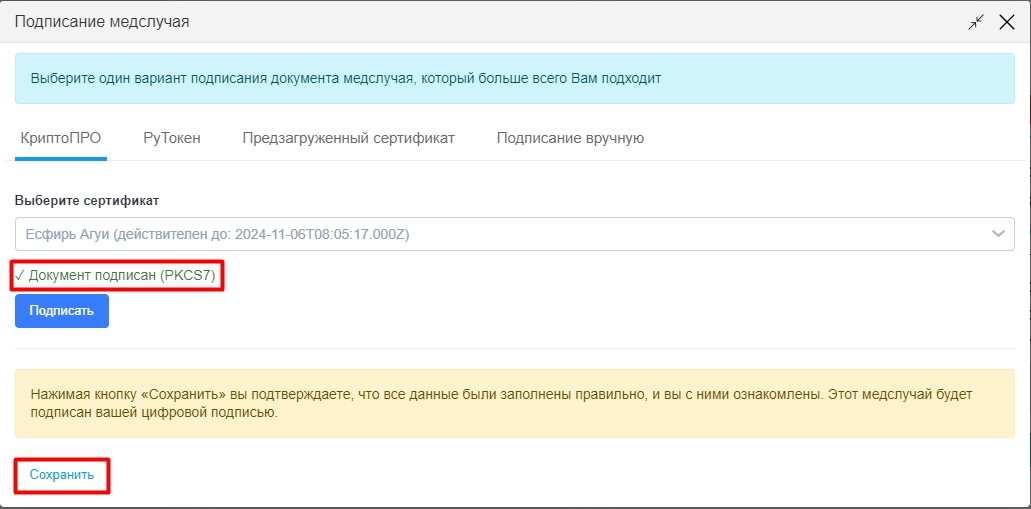The width and height of the screenshot is (1031, 509).
Task: Collapse the dialog using the shrink arrows icon
Action: click(976, 22)
